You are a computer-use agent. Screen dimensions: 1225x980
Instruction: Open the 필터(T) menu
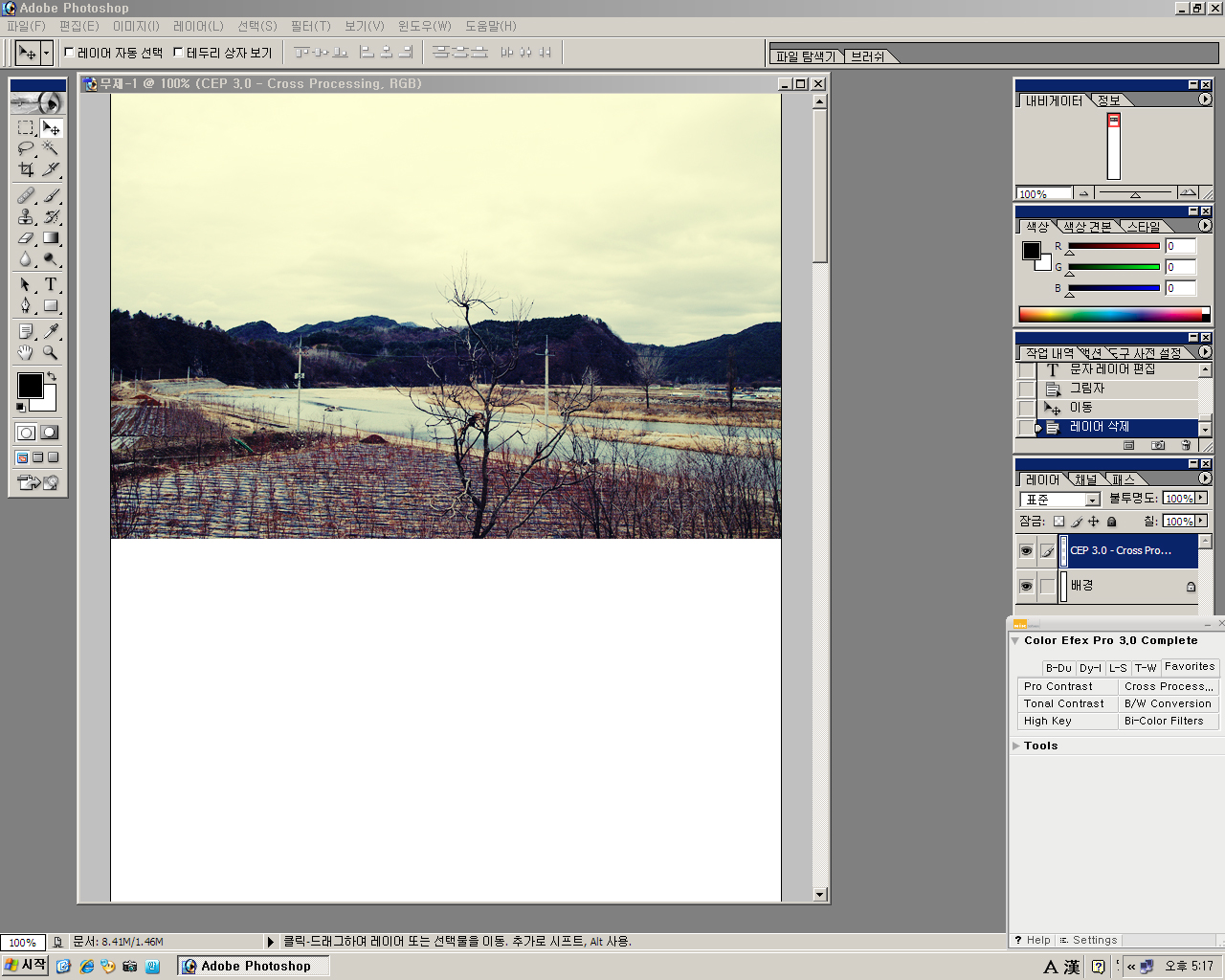pyautogui.click(x=310, y=26)
